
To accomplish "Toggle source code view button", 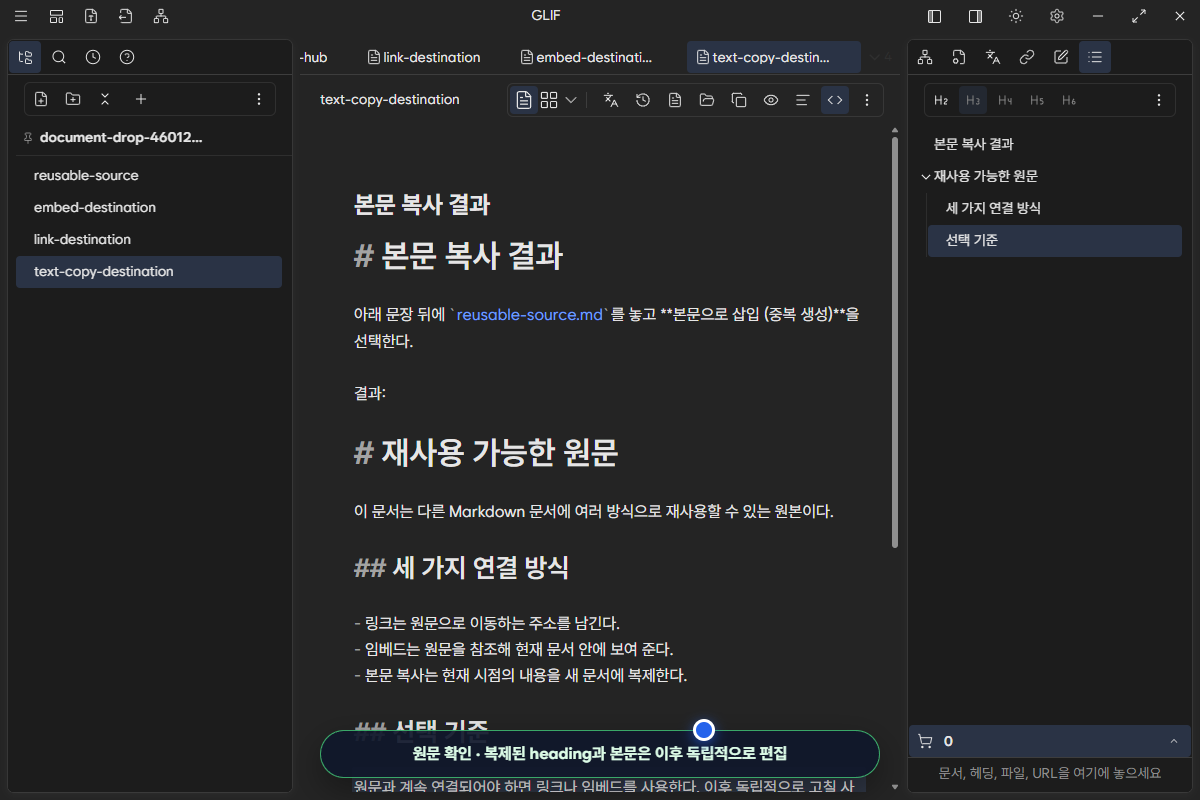I will point(835,100).
